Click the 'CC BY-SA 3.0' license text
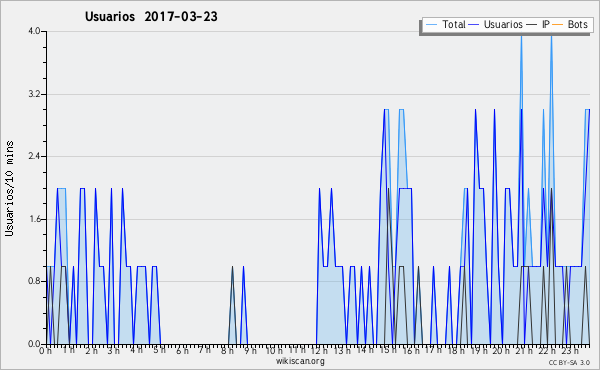The width and height of the screenshot is (600, 370). point(569,363)
